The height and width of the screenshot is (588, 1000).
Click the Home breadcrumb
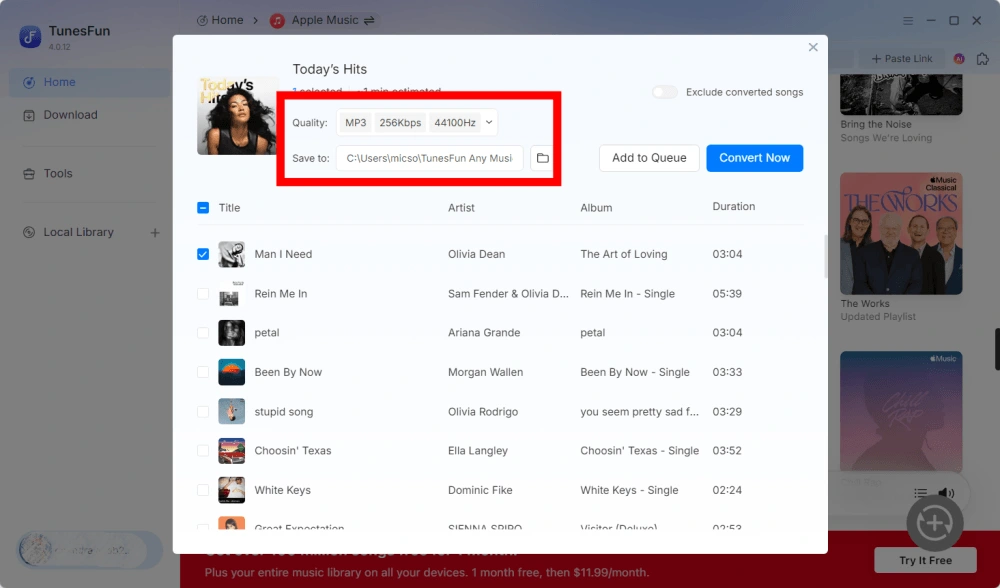[x=220, y=20]
